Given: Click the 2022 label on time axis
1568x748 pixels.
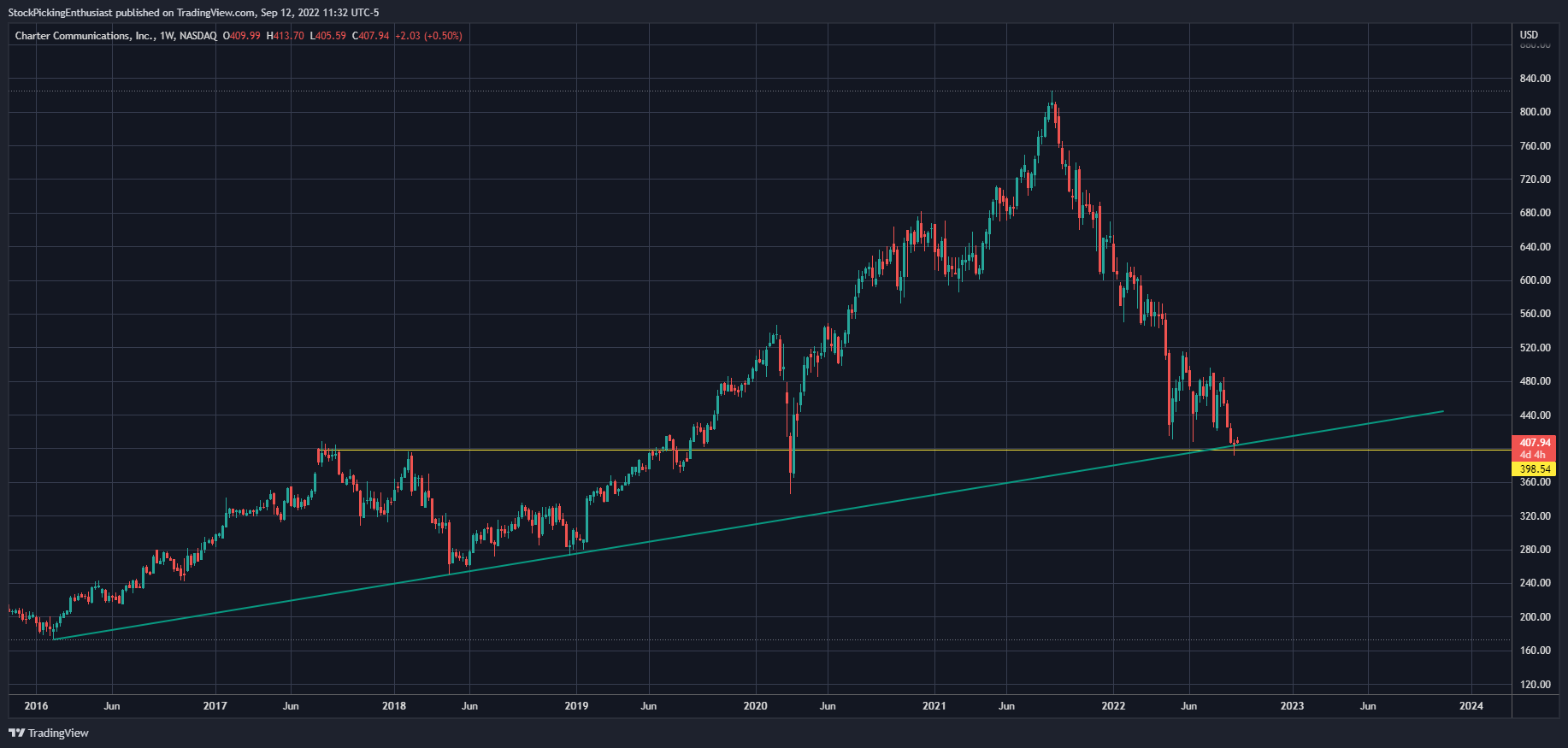Looking at the screenshot, I should tap(1113, 706).
